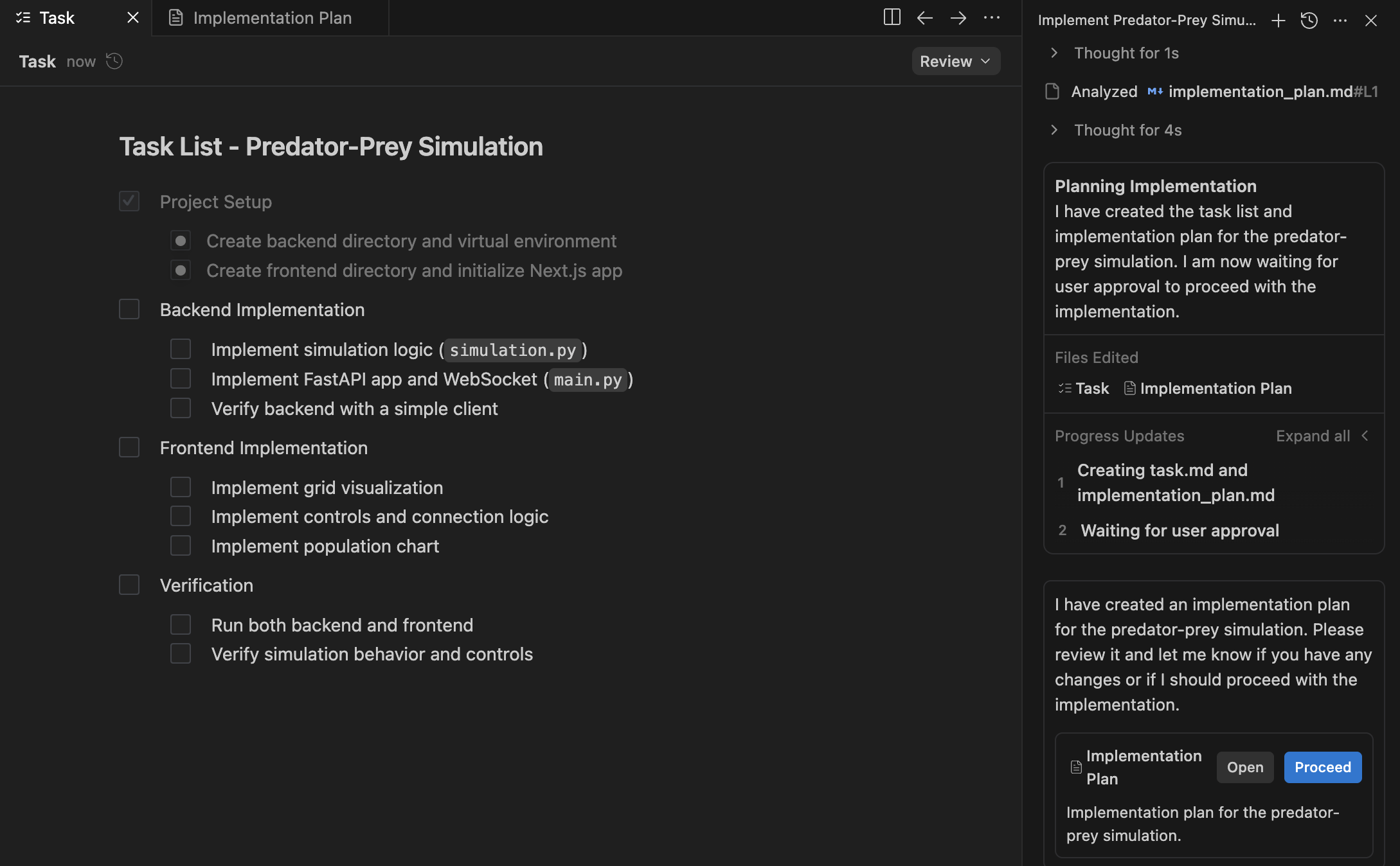Open the Review dropdown

point(955,61)
